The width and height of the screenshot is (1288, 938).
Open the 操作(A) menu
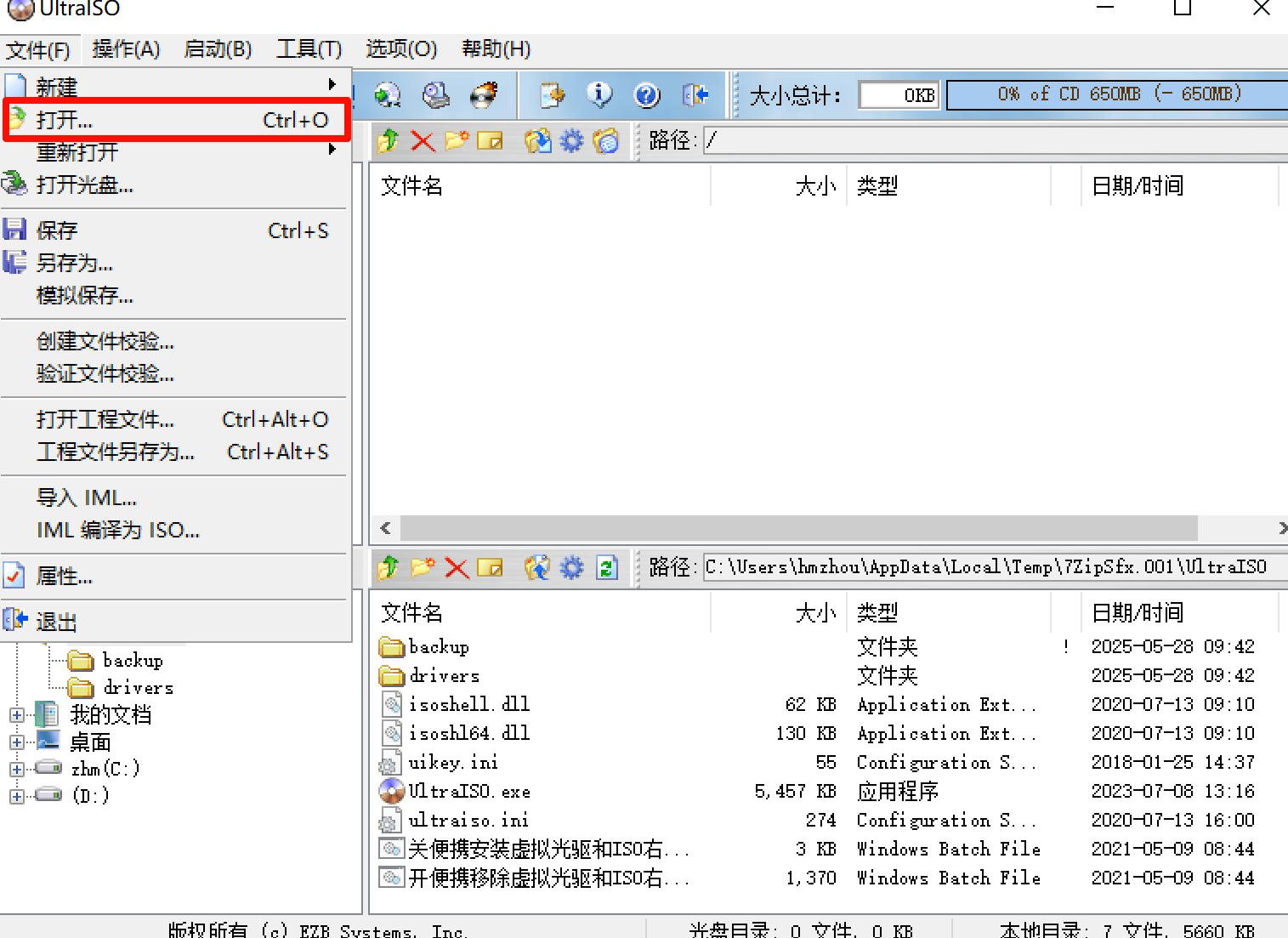point(126,49)
